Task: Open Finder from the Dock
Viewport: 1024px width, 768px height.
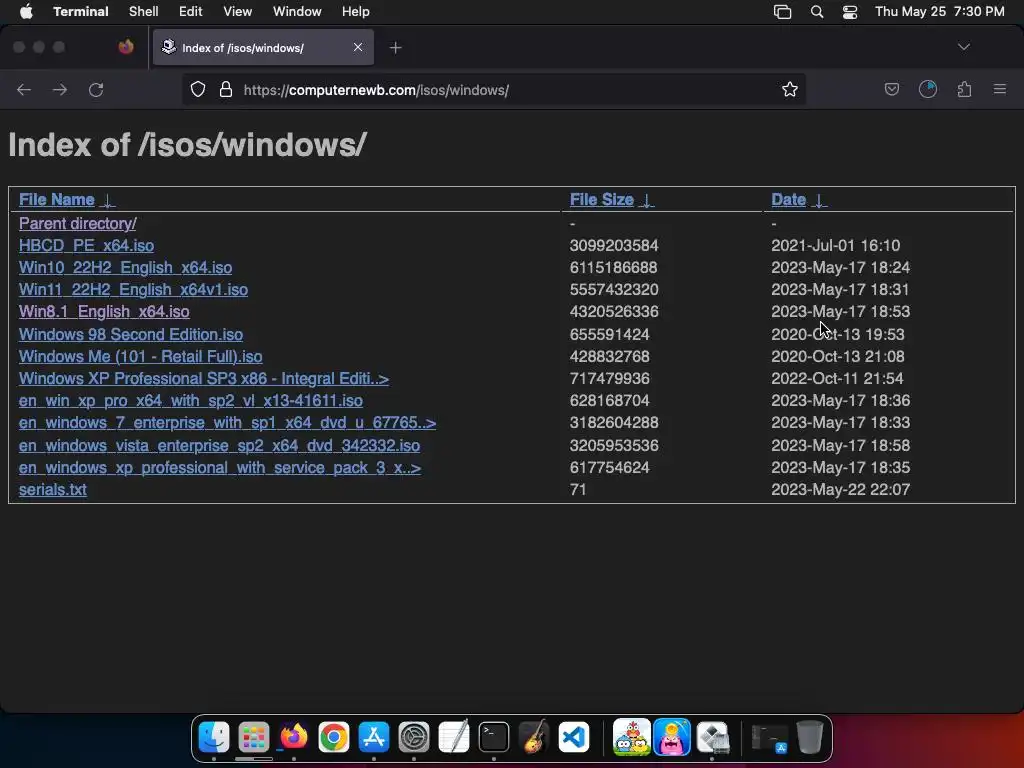Action: pos(214,737)
